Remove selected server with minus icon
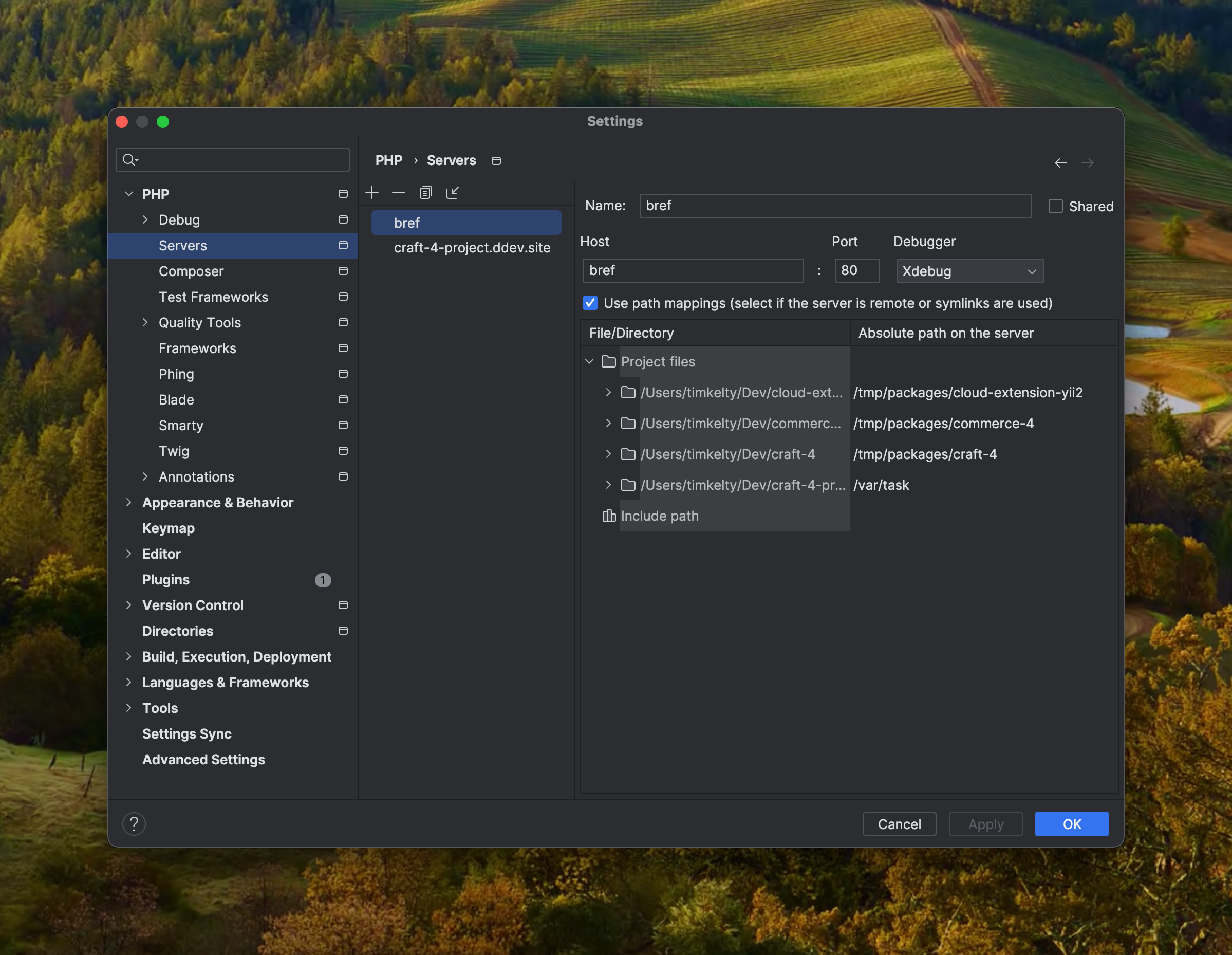This screenshot has width=1232, height=955. 398,192
